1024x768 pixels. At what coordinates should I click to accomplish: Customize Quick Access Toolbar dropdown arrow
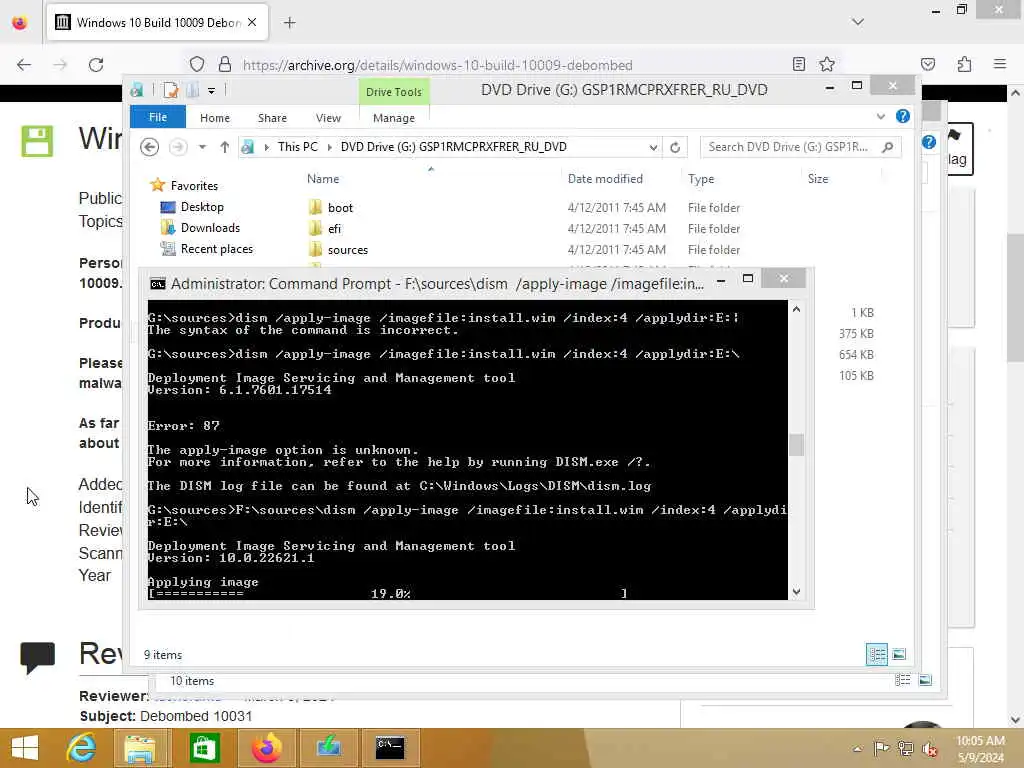pyautogui.click(x=212, y=91)
